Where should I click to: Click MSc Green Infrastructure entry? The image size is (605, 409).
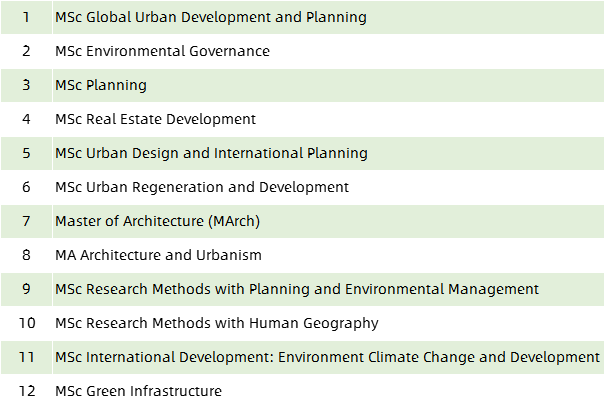[x=139, y=391]
